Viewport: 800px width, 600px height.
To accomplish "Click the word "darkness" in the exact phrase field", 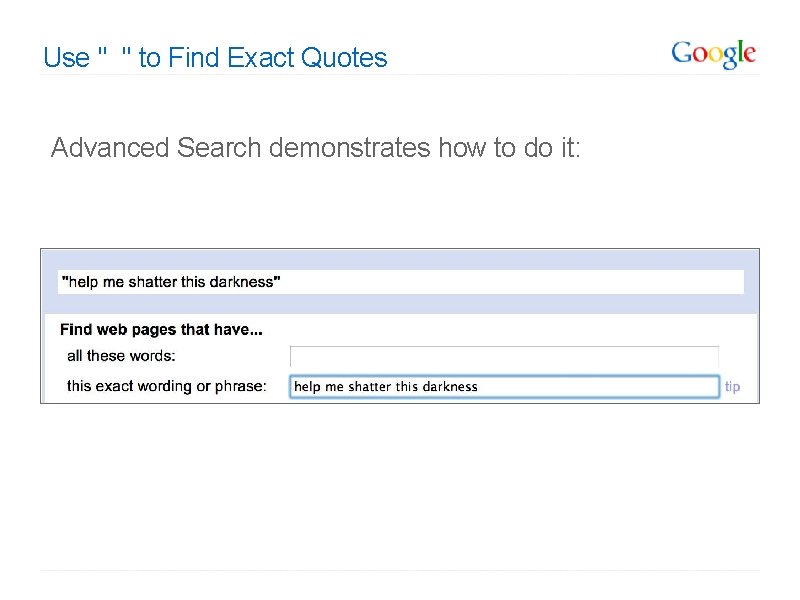I will coord(450,387).
